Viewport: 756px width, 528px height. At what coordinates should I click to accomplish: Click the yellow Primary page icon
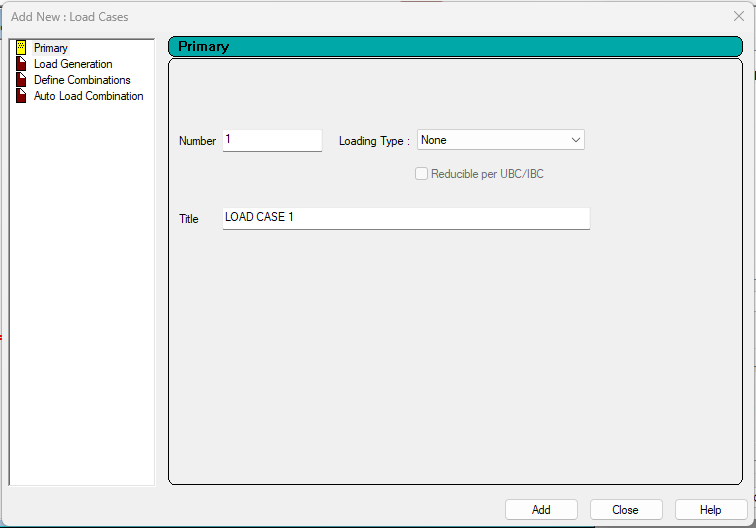(x=21, y=47)
